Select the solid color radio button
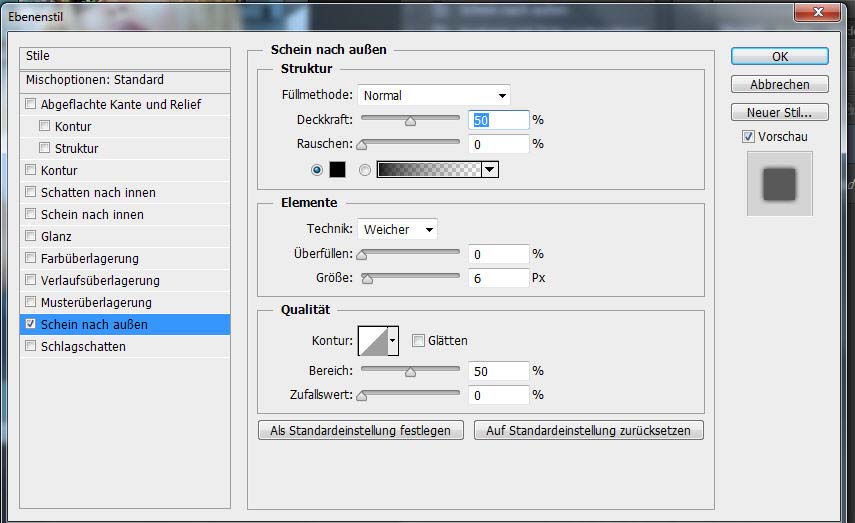Image resolution: width=855 pixels, height=523 pixels. [x=317, y=170]
